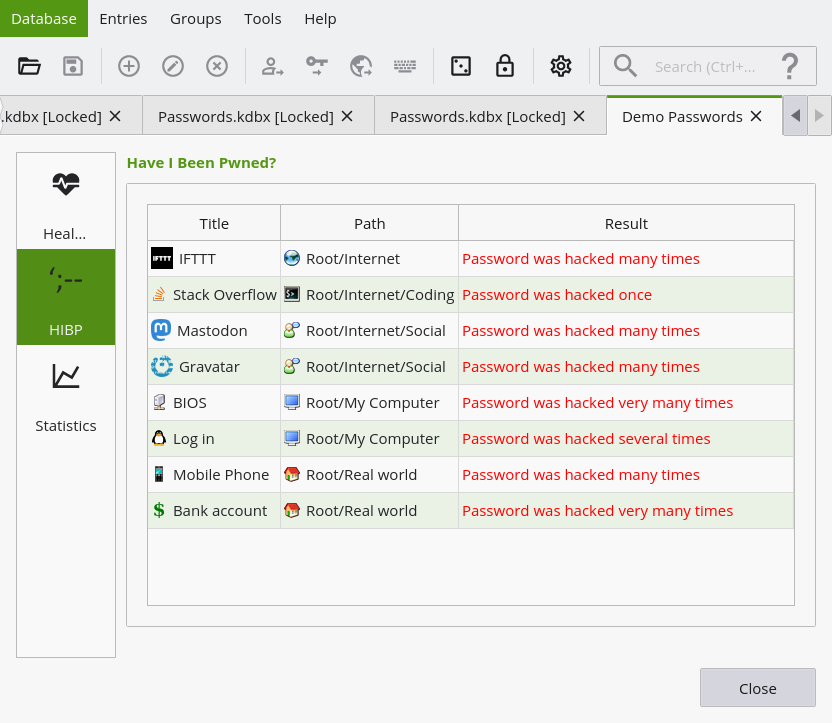Lock databases with padlock icon

[x=505, y=66]
